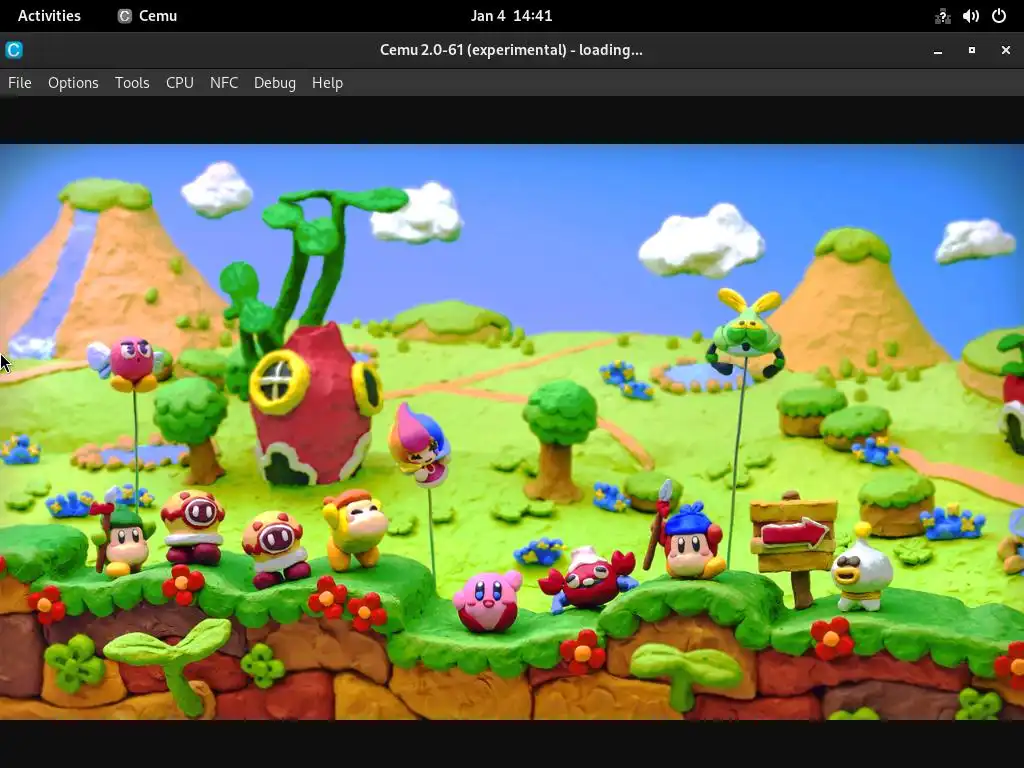The height and width of the screenshot is (768, 1024).
Task: Click the pink Kirby character in the game view
Action: [x=487, y=601]
